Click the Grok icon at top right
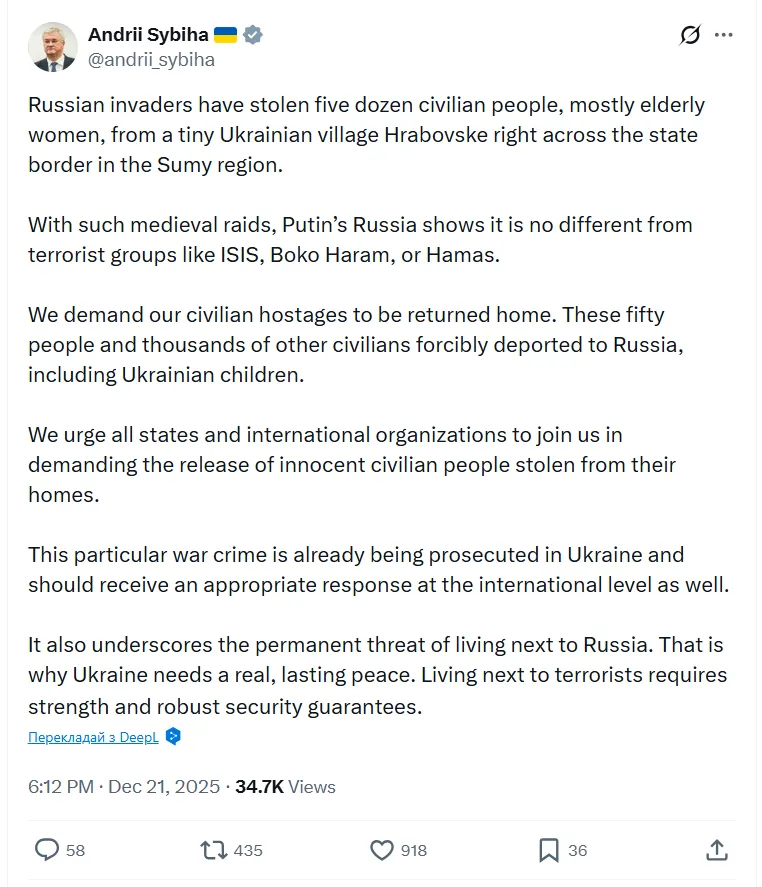Screen dimensions: 762x887 [x=688, y=34]
